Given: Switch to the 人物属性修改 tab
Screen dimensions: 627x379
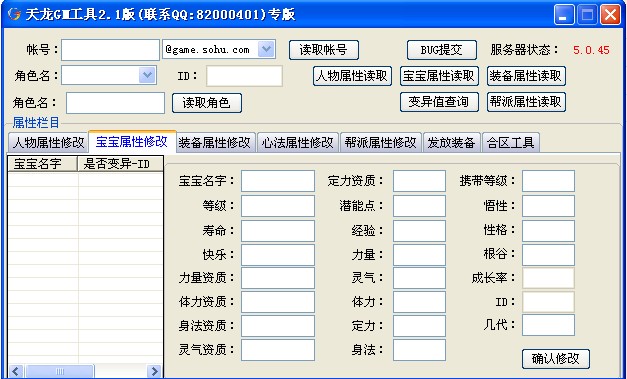Looking at the screenshot, I should 48,142.
